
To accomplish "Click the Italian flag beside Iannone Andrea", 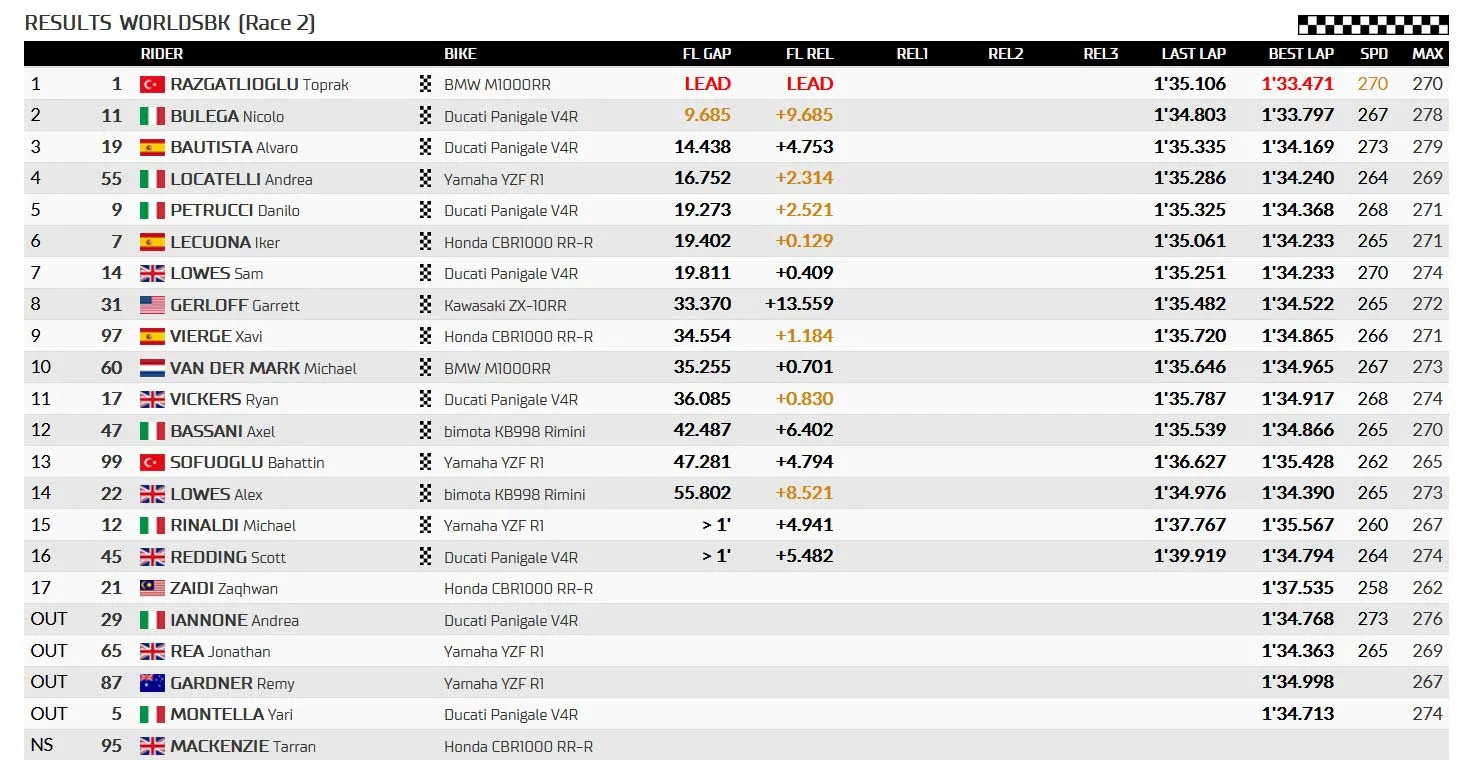I will pos(152,620).
